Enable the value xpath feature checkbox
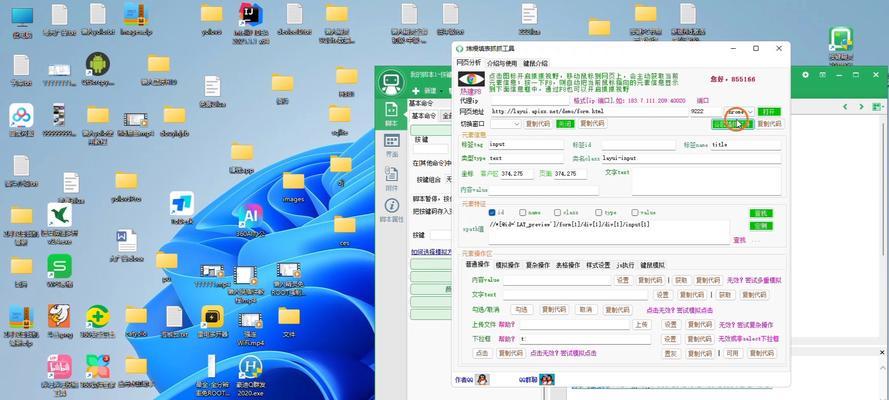 [635, 212]
